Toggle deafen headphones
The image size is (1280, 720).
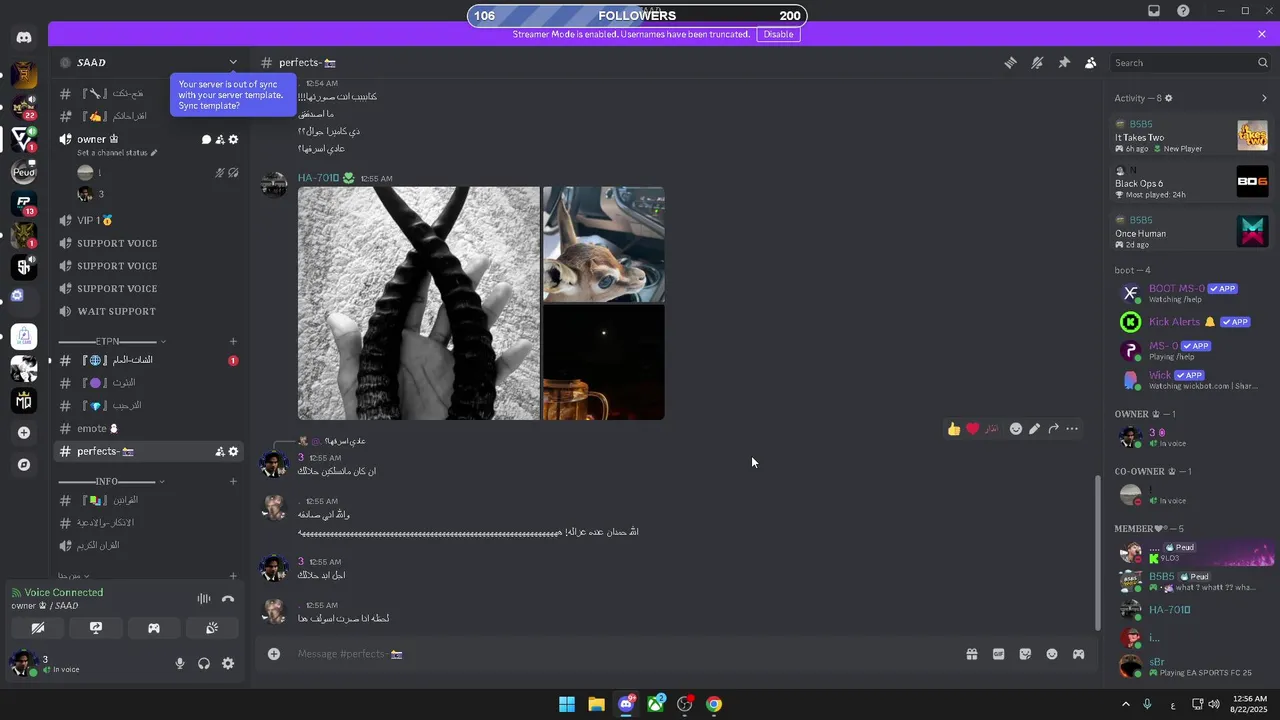204,663
